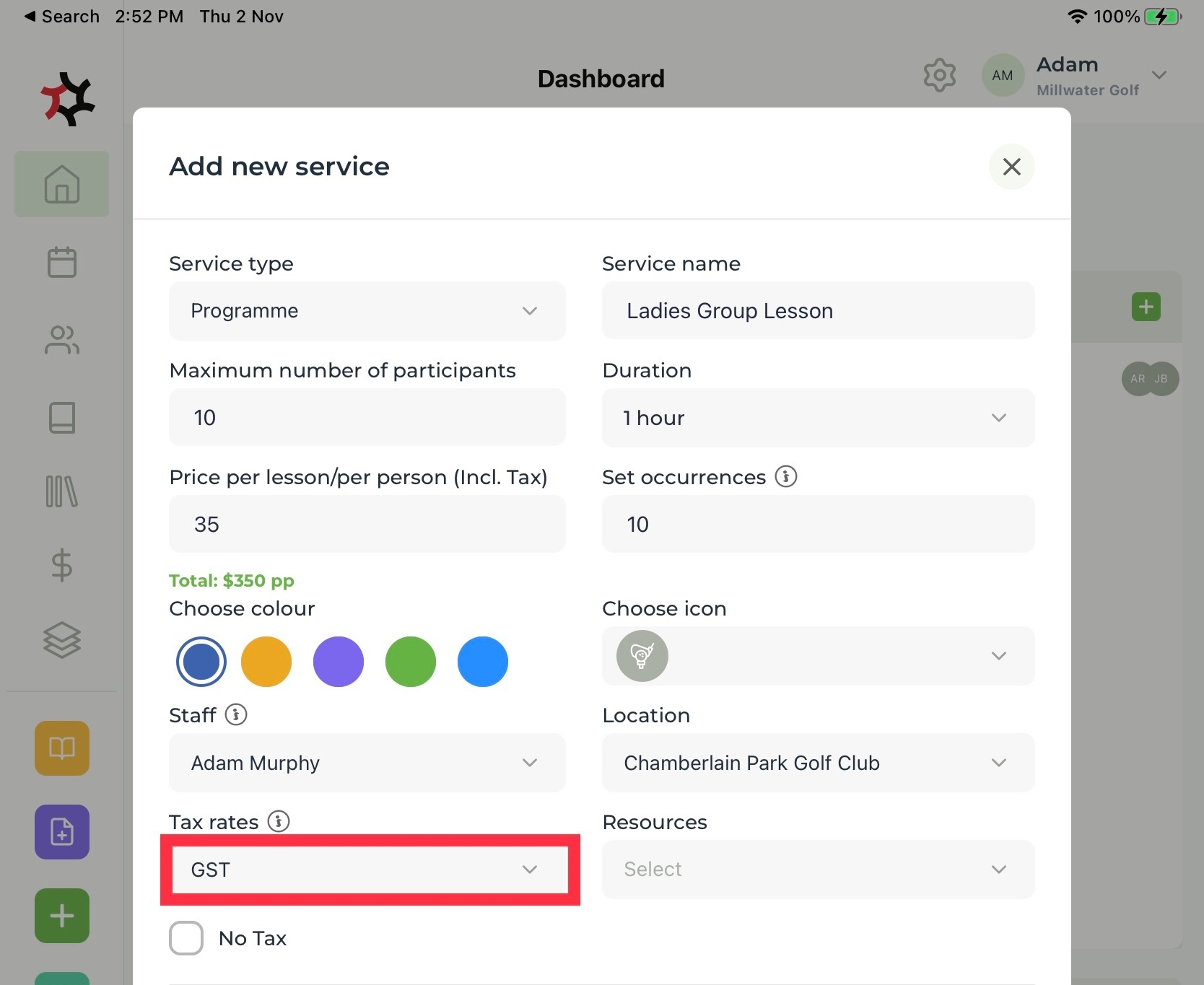Click the Service name input field
This screenshot has width=1204, height=985.
point(817,311)
